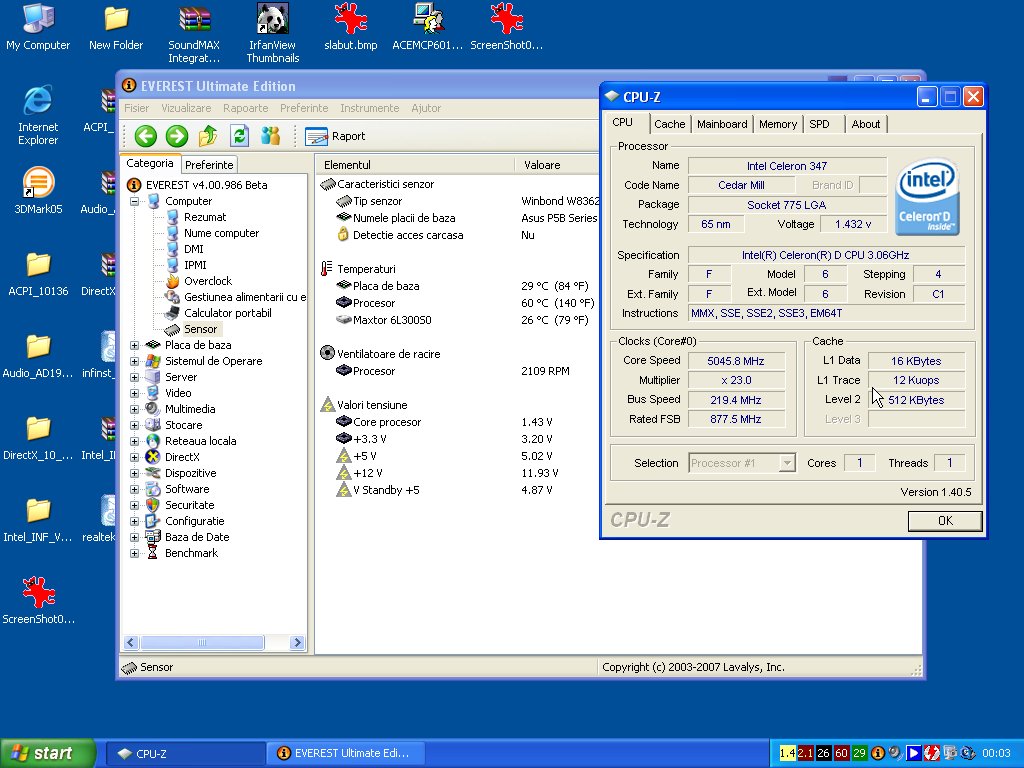Select Rezumat in the tree

coord(205,217)
